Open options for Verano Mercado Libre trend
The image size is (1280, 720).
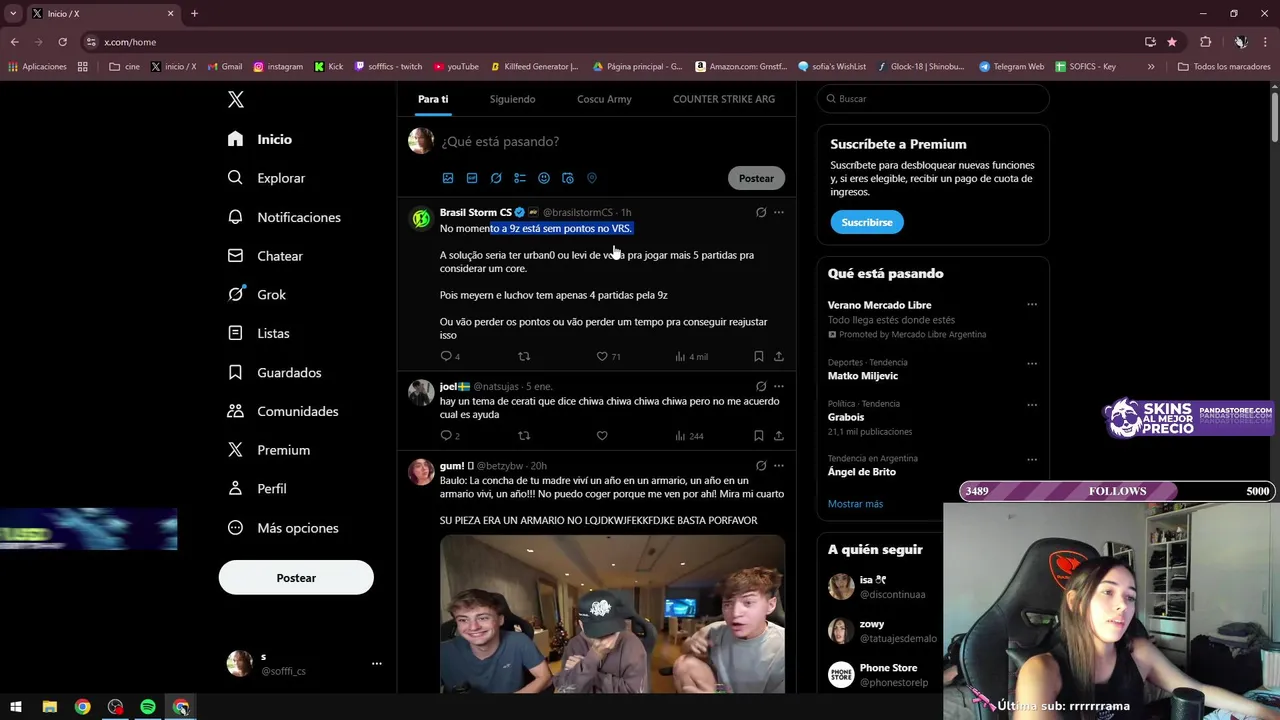pyautogui.click(x=1032, y=305)
